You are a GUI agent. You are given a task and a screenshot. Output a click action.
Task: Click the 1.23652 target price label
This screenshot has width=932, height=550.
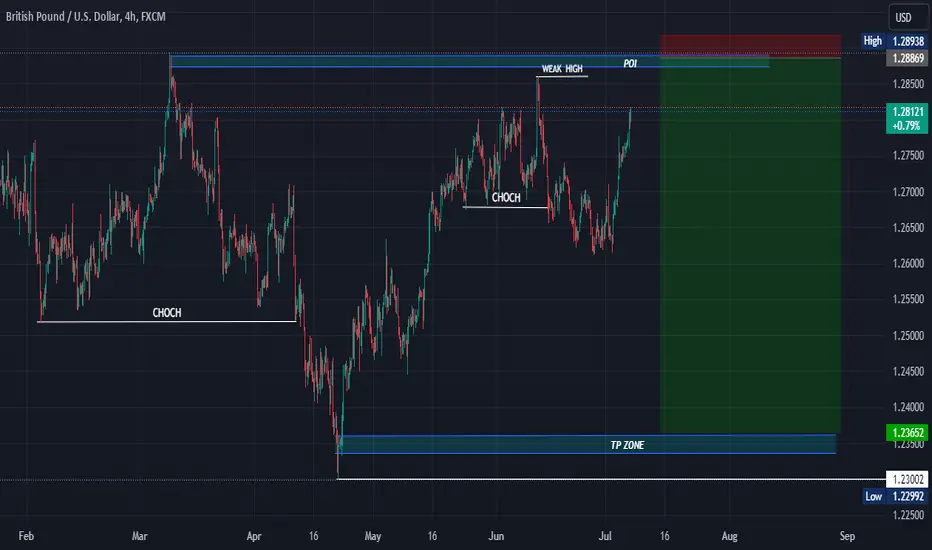pyautogui.click(x=907, y=433)
